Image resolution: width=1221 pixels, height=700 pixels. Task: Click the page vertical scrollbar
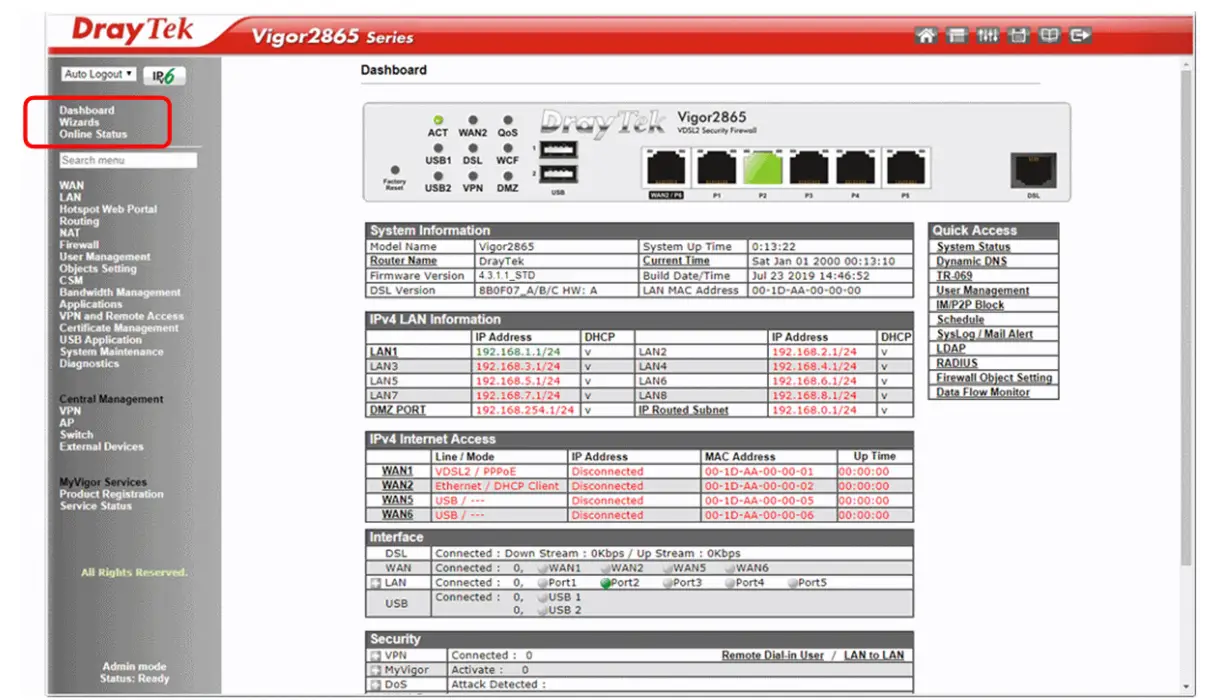click(1187, 320)
